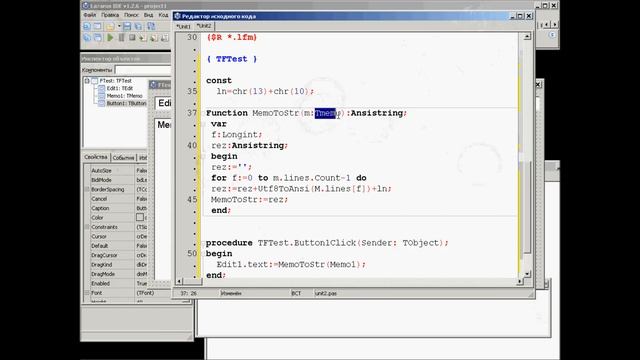Screen dimensions: 640x360
Task: Click the Save All toolbar icon
Action: pos(138,27)
